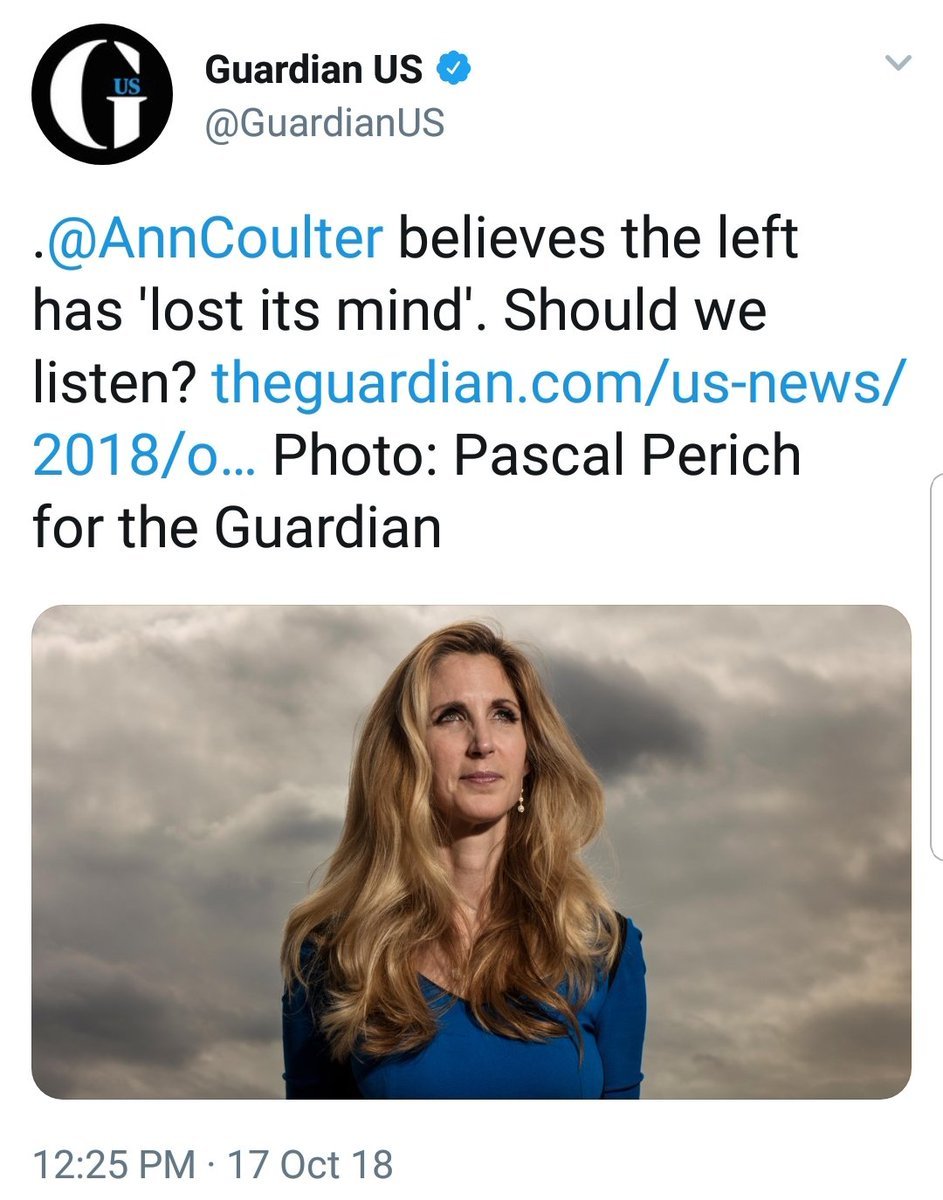Image resolution: width=943 pixels, height=1200 pixels.
Task: Click the truncated "2018/o…" link portion
Action: 143,454
